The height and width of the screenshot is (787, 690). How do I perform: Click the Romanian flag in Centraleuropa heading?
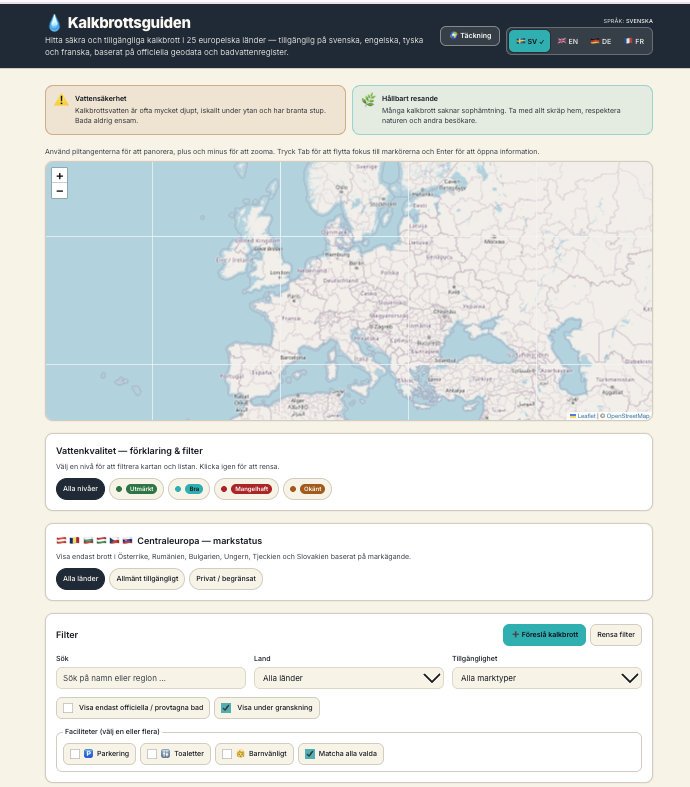75,541
